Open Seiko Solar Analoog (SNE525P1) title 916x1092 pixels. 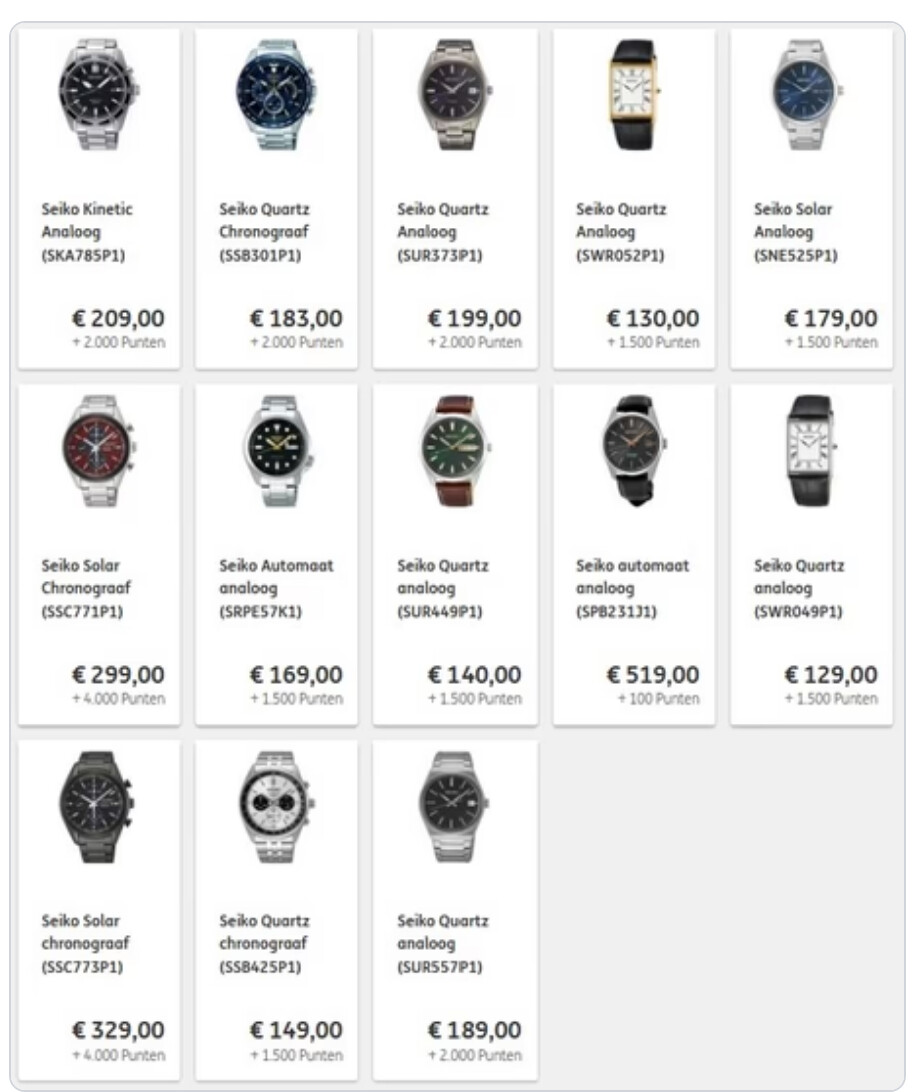(795, 232)
